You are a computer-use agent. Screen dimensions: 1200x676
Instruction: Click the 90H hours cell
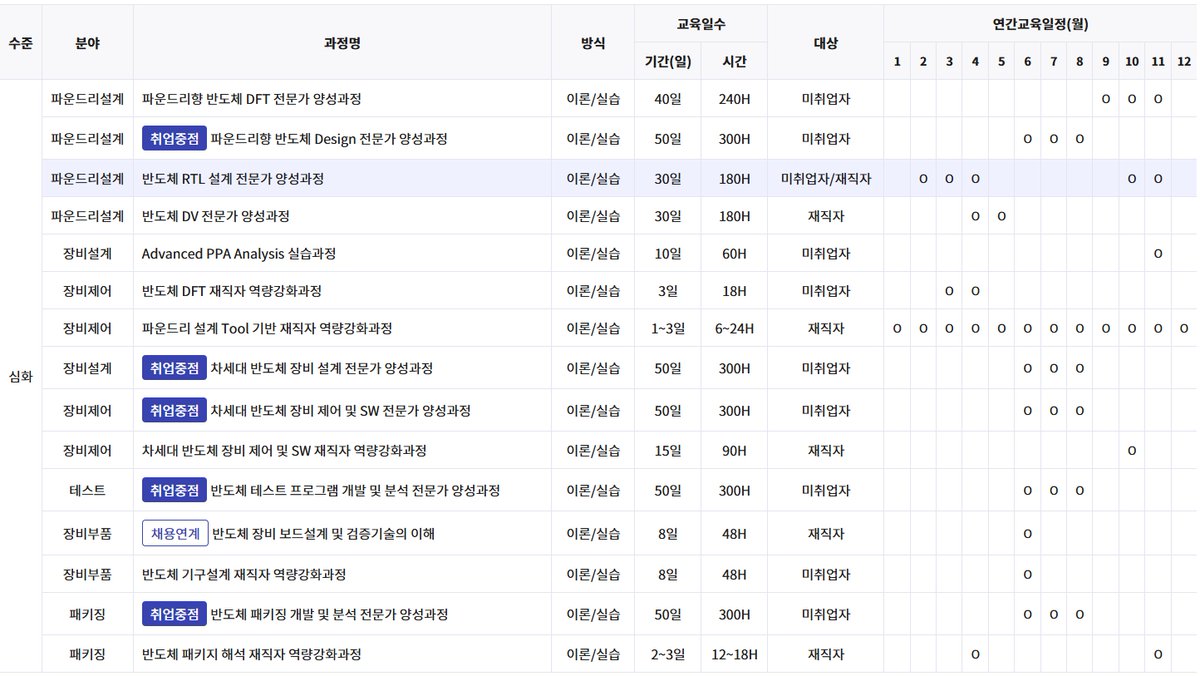pos(734,451)
